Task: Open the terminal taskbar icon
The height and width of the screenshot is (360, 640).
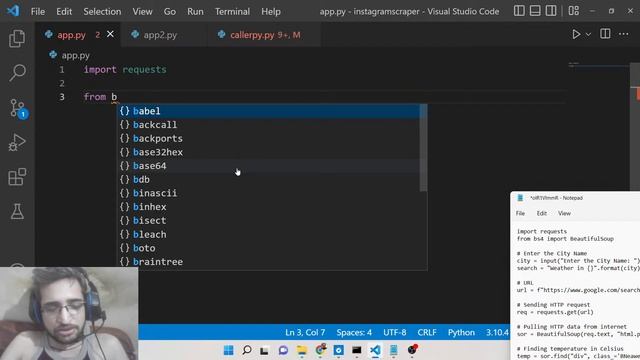Action: coord(357,350)
